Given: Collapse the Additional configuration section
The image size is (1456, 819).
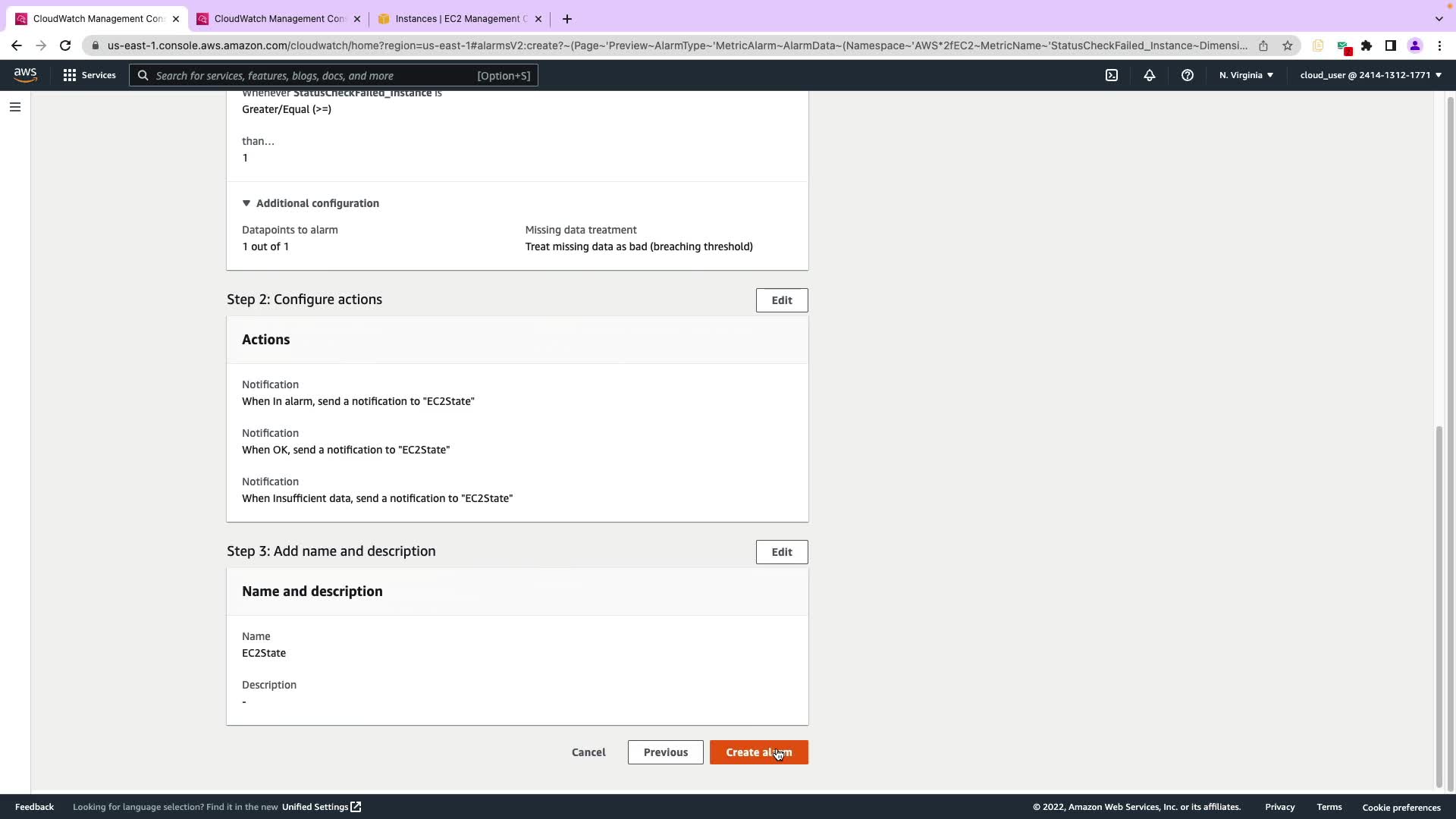Looking at the screenshot, I should pyautogui.click(x=310, y=203).
